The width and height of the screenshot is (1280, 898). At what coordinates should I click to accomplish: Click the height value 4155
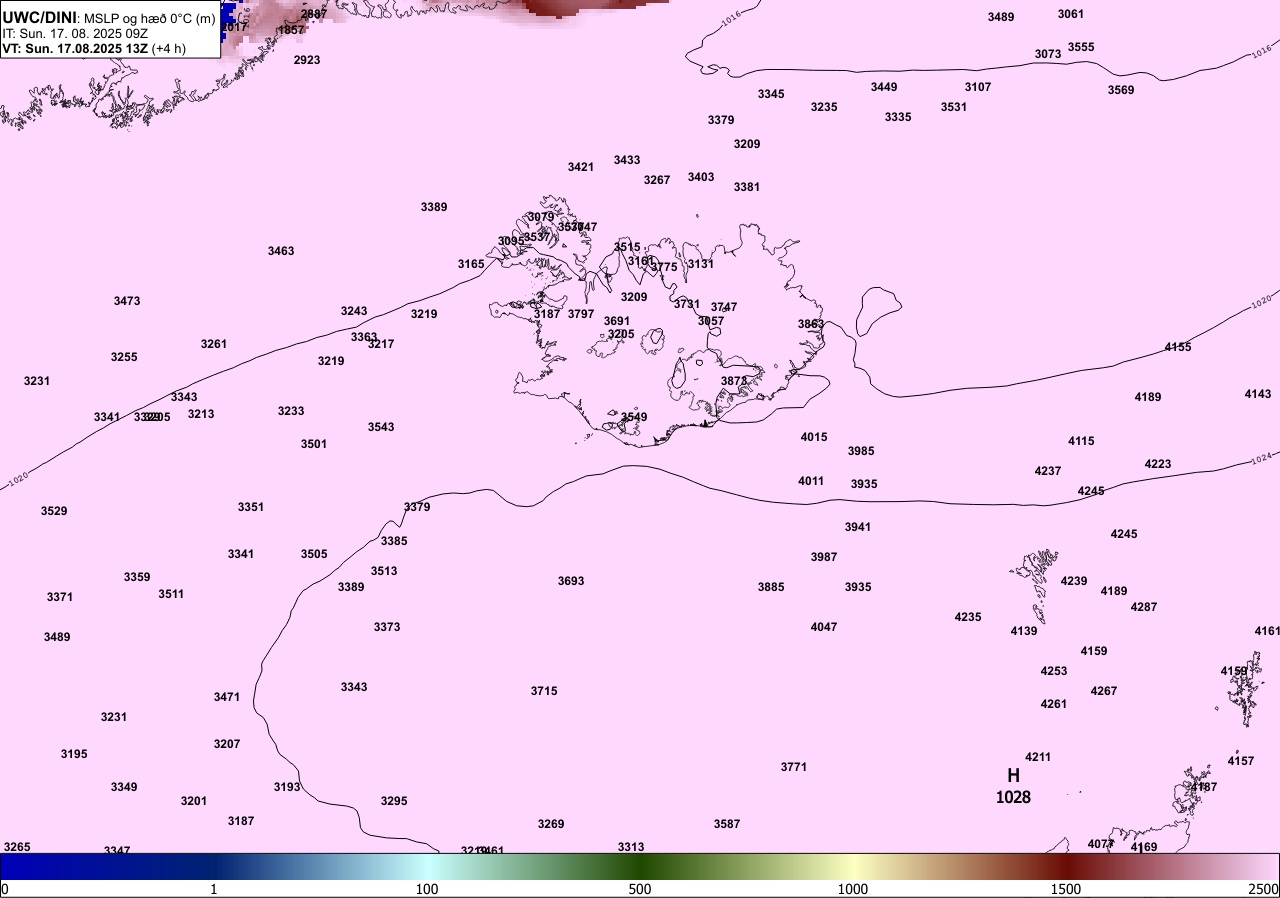[1178, 347]
